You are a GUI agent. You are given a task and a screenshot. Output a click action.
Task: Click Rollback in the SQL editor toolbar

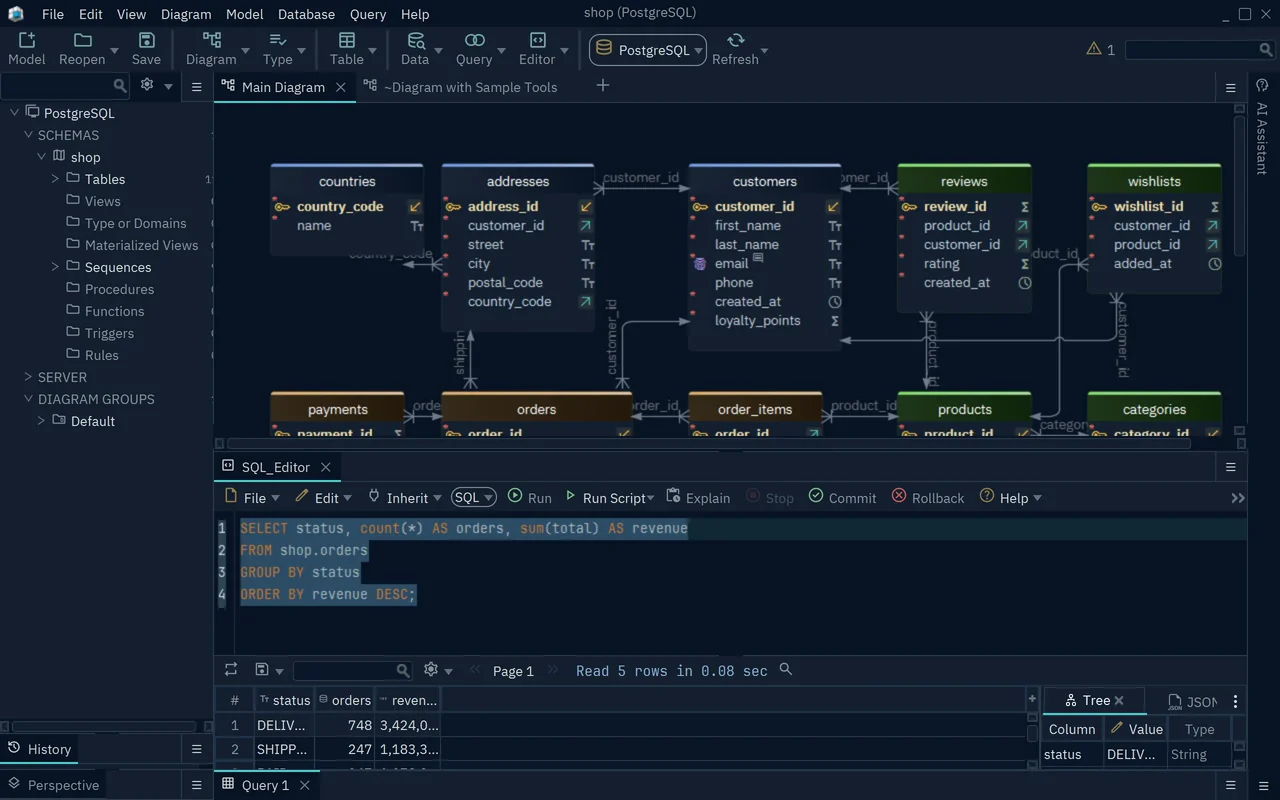coord(928,497)
